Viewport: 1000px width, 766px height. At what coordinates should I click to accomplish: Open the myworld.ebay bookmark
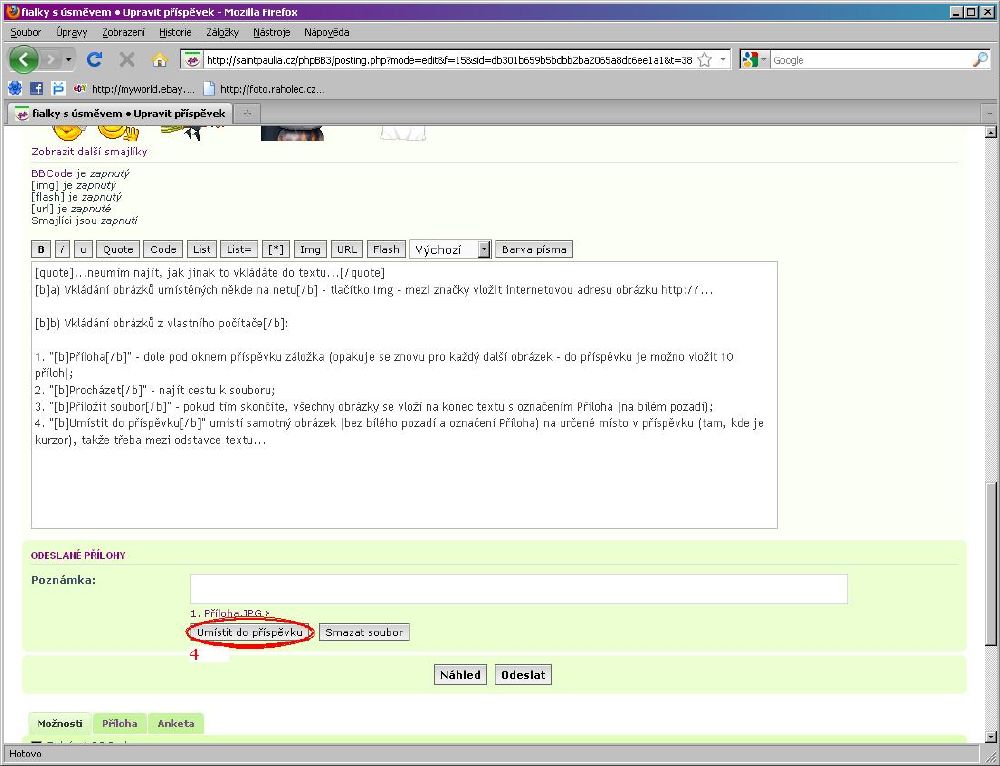click(x=135, y=89)
